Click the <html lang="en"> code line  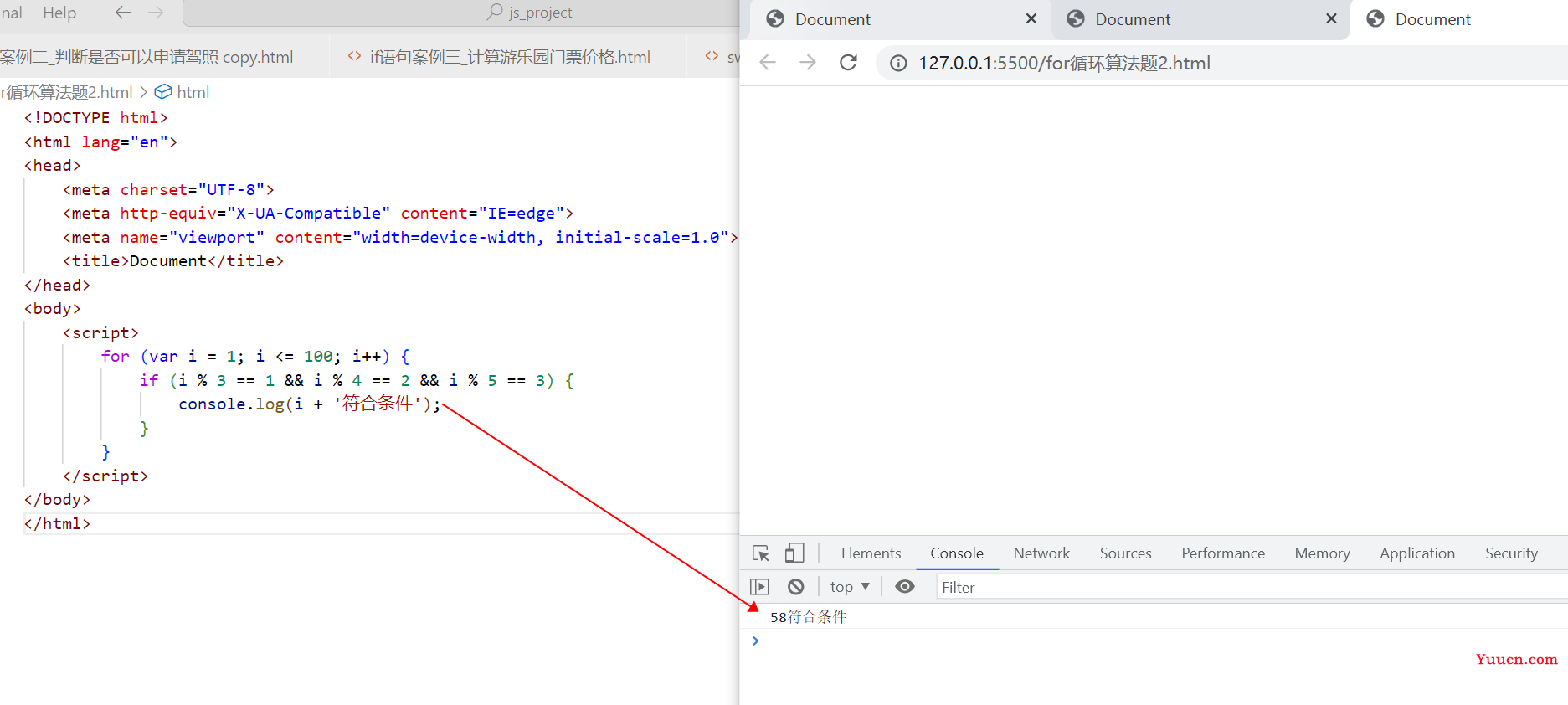(100, 142)
